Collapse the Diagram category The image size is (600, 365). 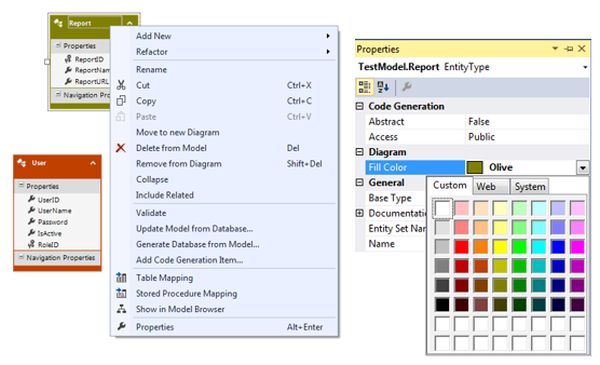[x=359, y=152]
